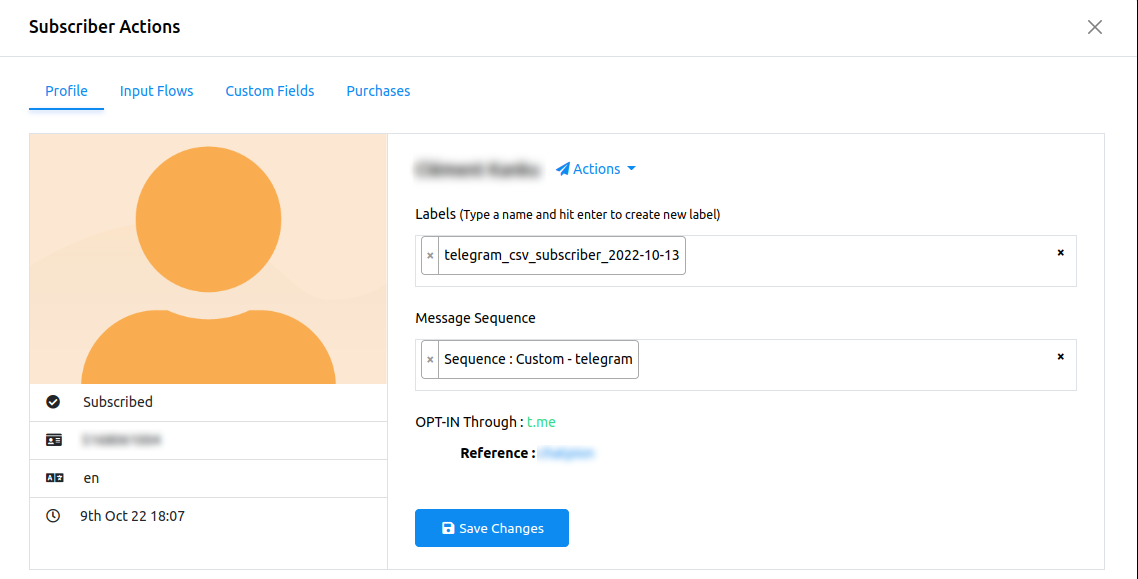Image resolution: width=1138 pixels, height=579 pixels.
Task: Click the paper plane icon next to Actions
Action: pos(562,168)
